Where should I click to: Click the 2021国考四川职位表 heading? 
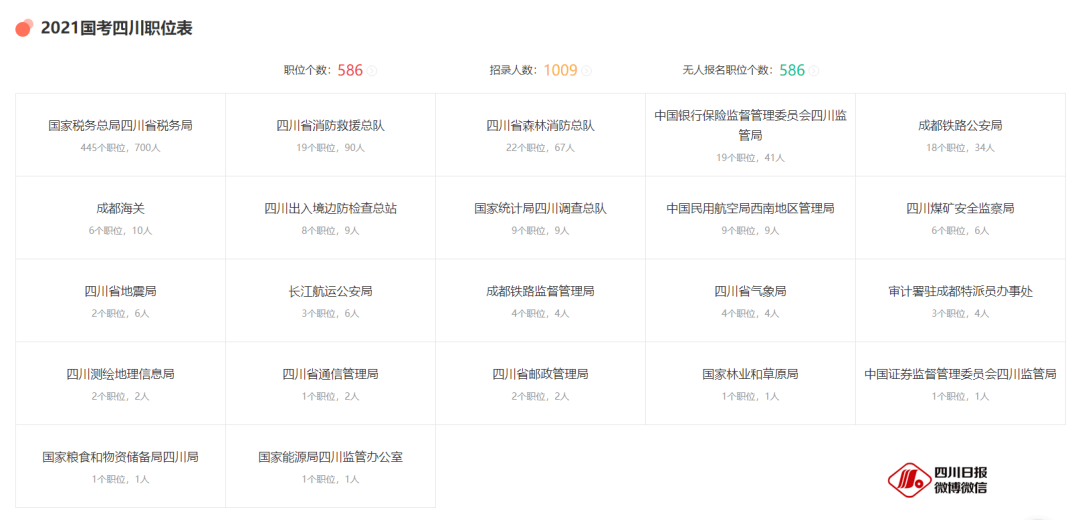tap(116, 28)
